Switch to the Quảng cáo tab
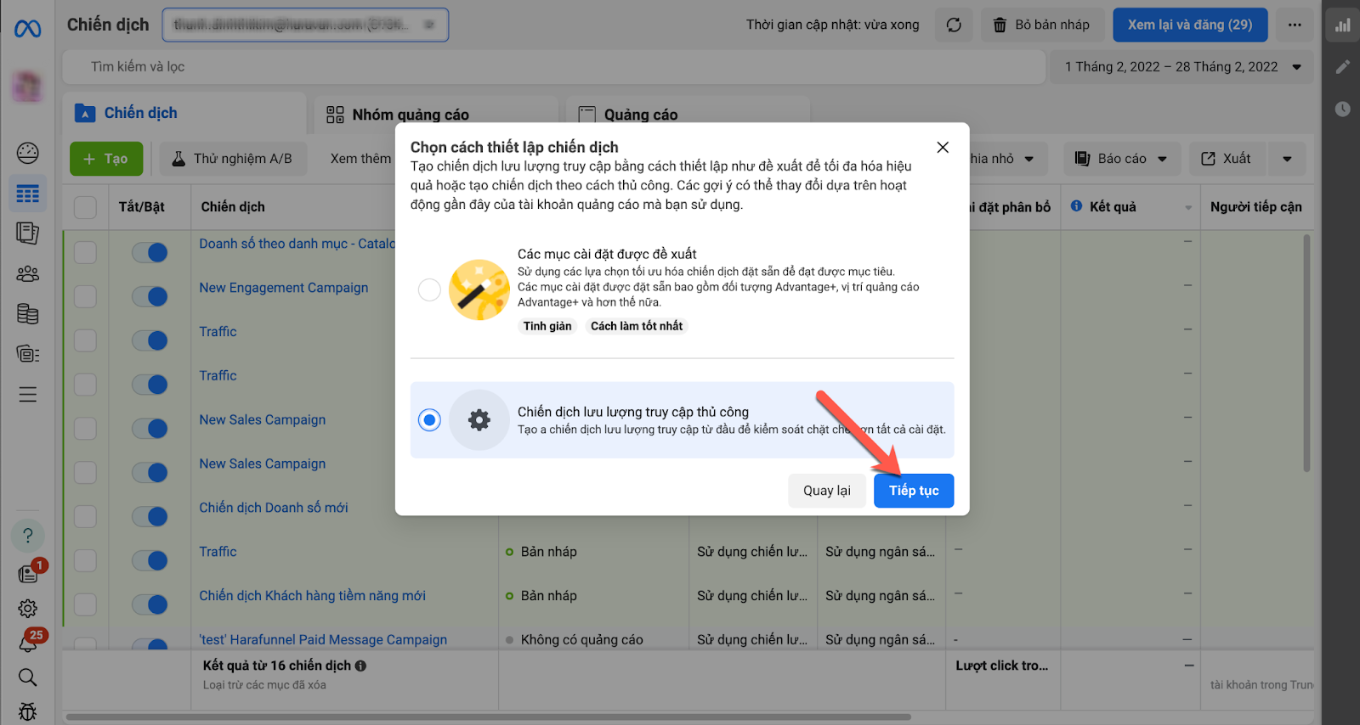 tap(688, 114)
